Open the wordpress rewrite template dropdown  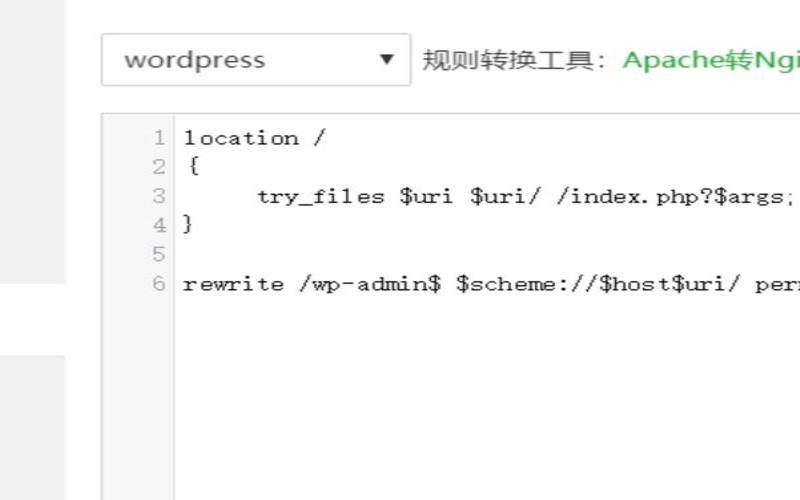[x=240, y=60]
